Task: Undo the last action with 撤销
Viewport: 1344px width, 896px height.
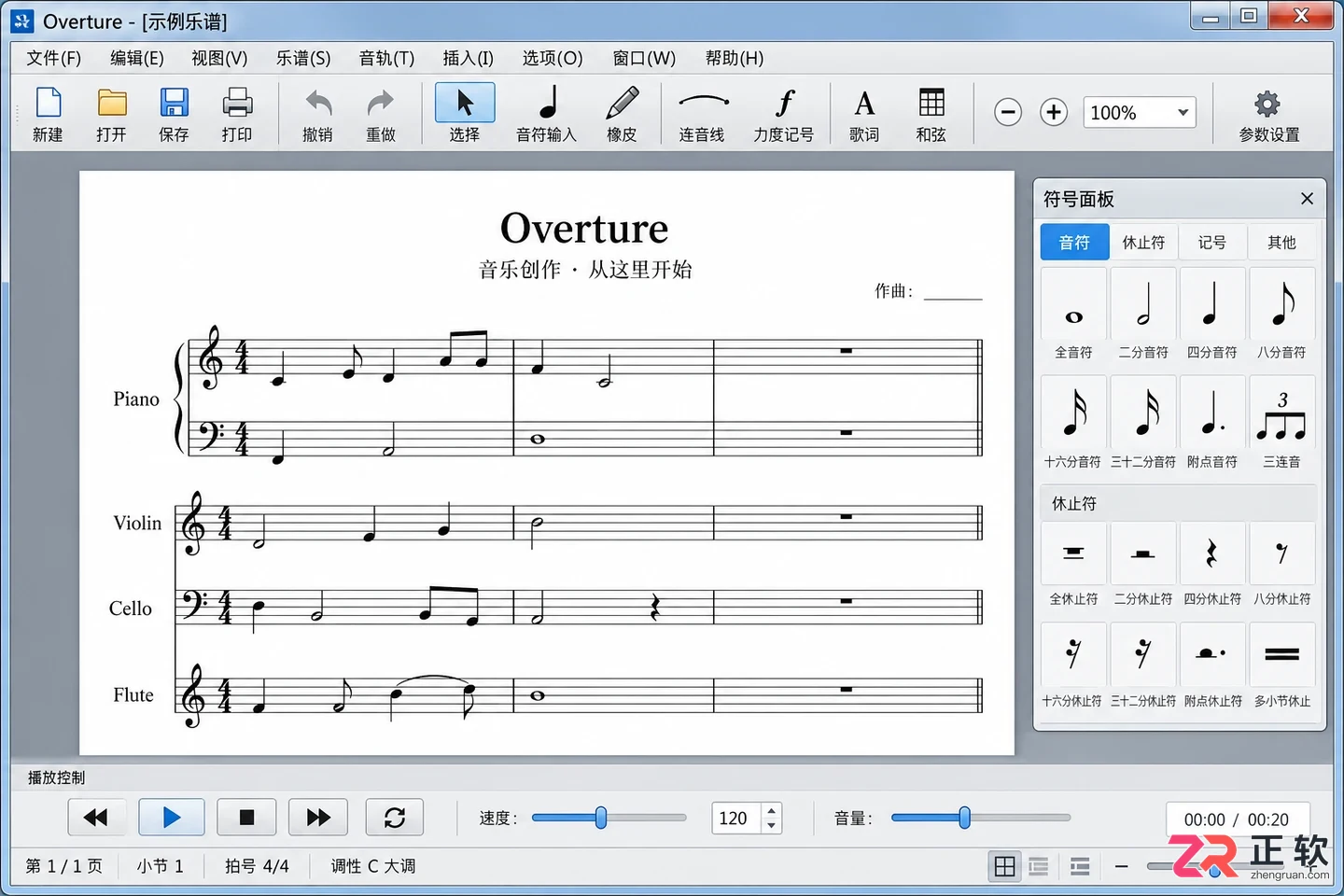Action: click(317, 114)
